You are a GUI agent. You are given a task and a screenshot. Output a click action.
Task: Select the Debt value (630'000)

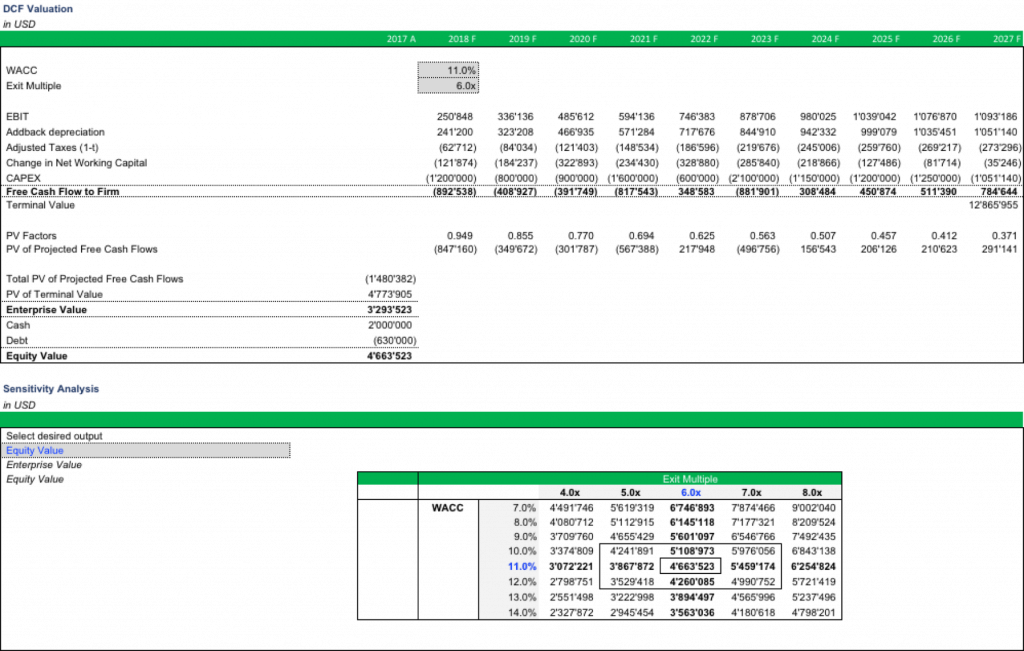point(394,341)
